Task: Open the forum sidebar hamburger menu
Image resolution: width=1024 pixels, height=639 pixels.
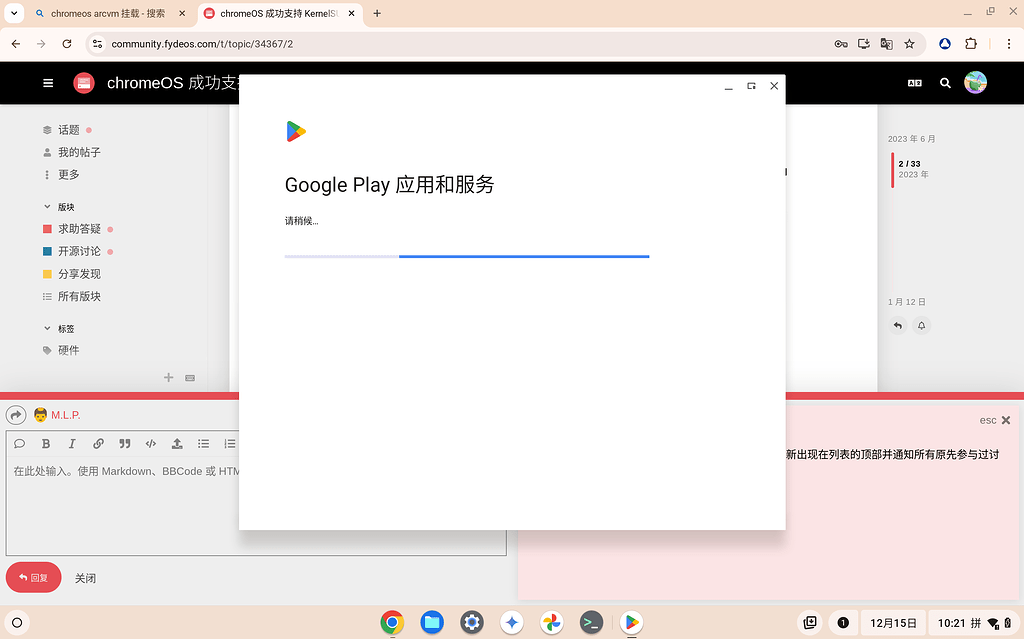Action: (x=48, y=83)
